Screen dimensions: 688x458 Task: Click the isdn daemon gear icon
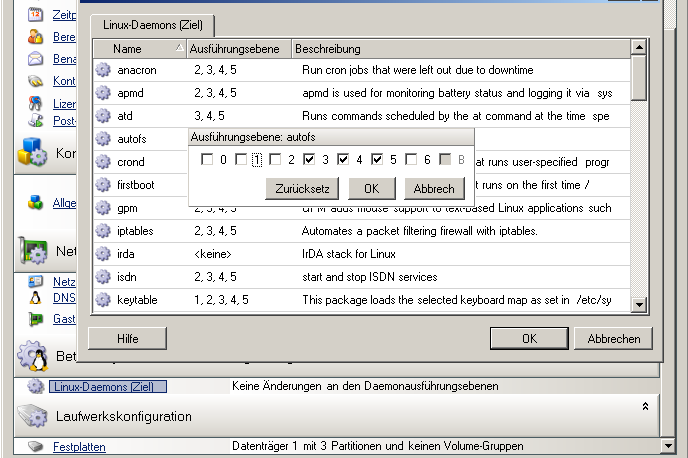point(103,277)
